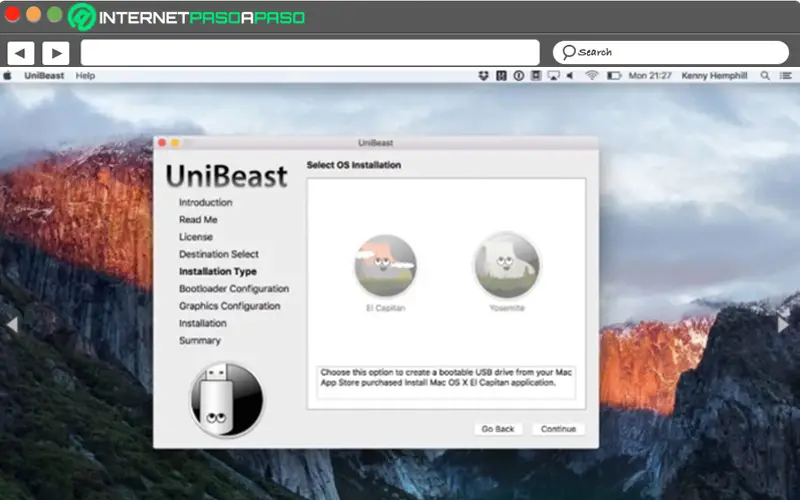Viewport: 800px width, 500px height.
Task: Click the Installation Type step
Action: [217, 271]
